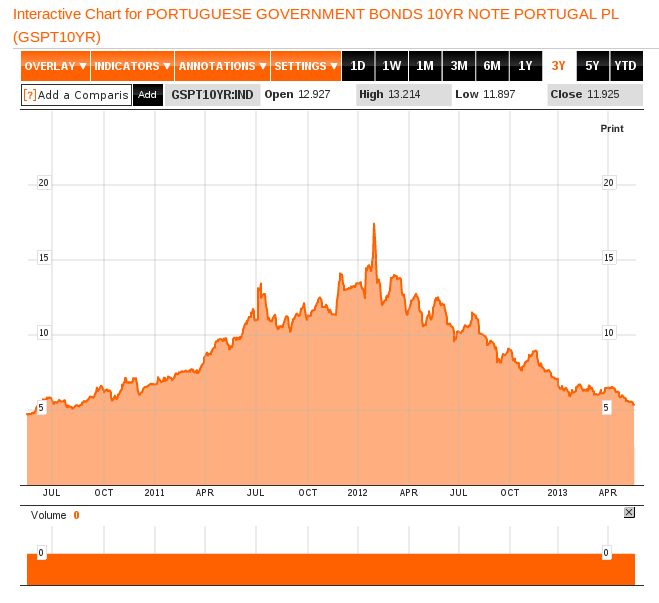659x603 pixels.
Task: Click the orange Volume bar area
Action: click(330, 568)
